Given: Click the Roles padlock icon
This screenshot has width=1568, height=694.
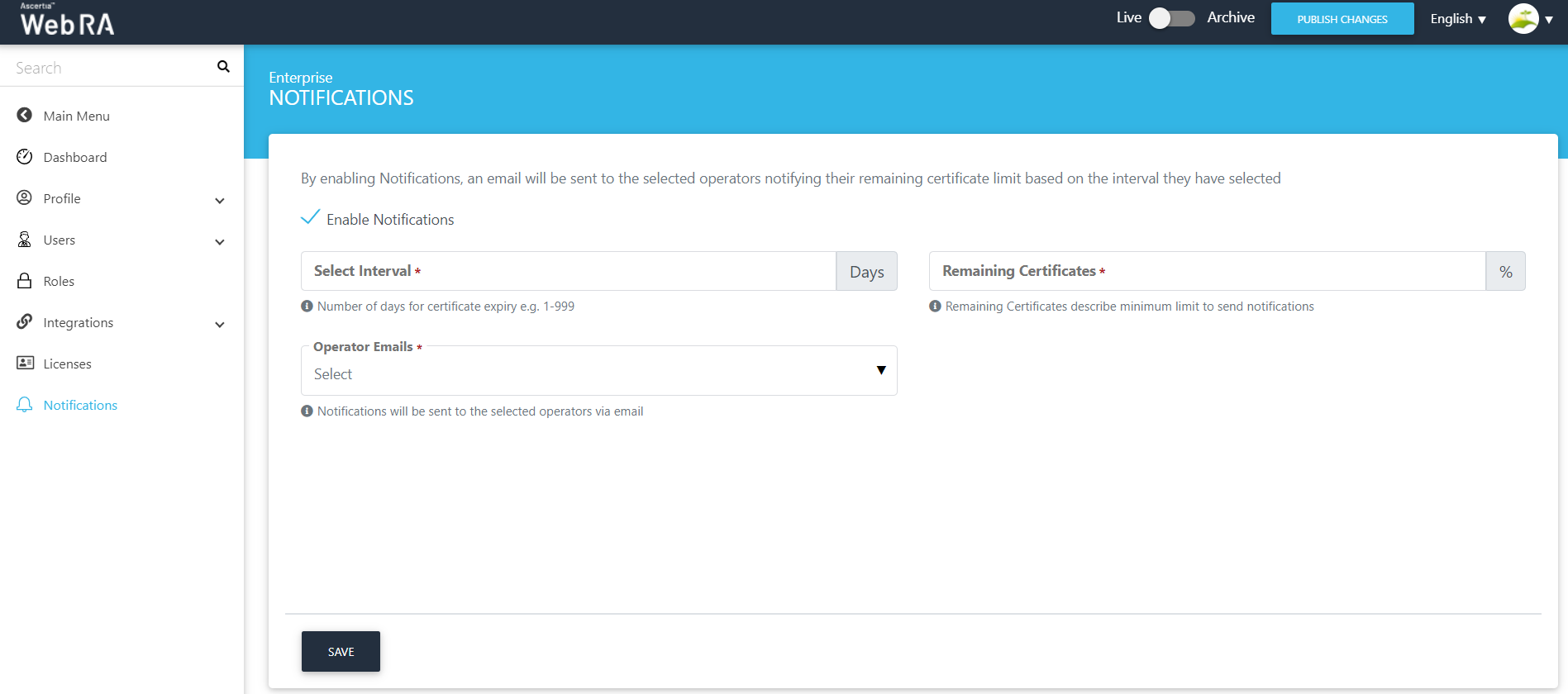Looking at the screenshot, I should [25, 280].
